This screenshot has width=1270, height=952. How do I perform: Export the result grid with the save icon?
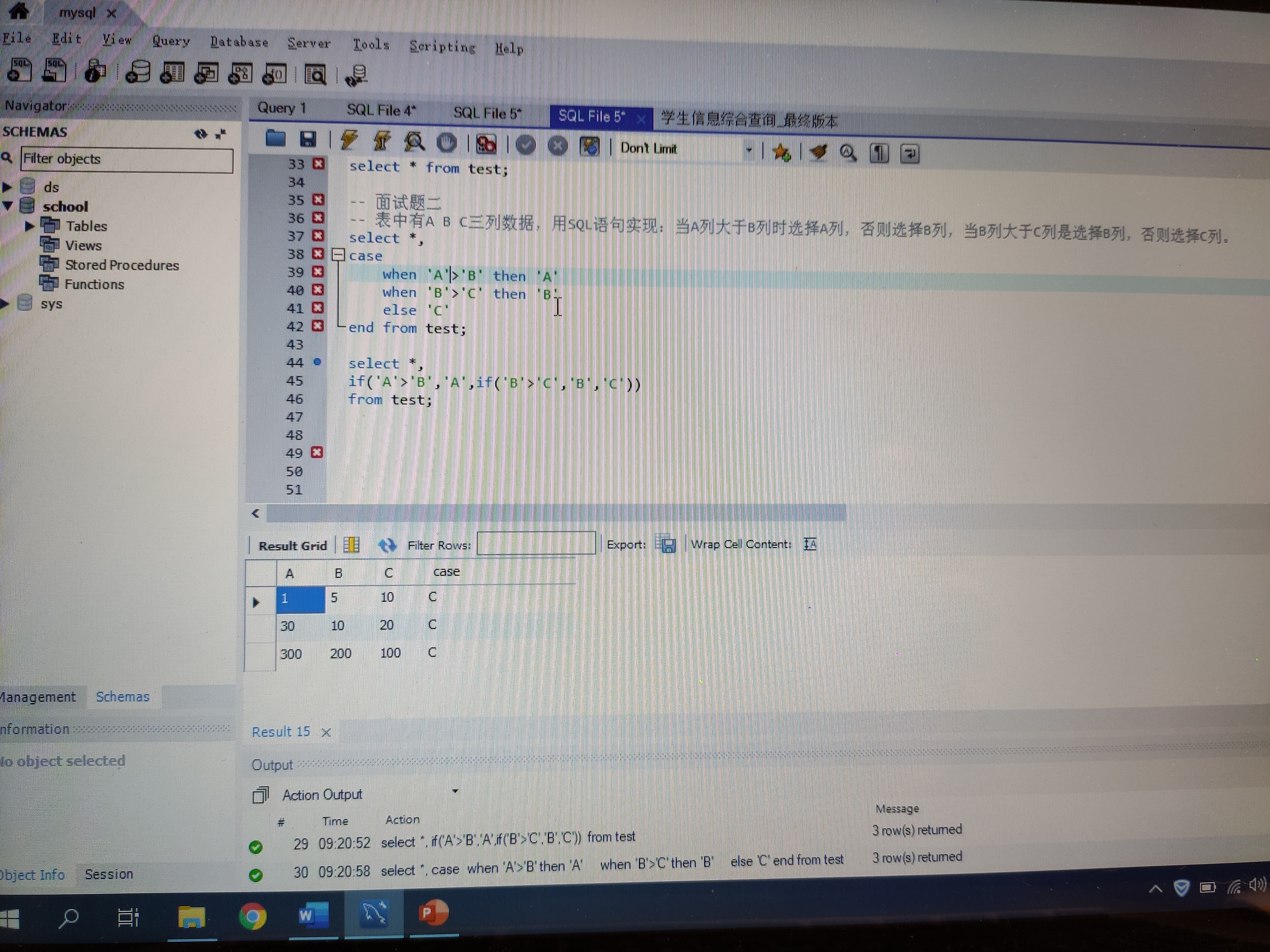pos(667,544)
